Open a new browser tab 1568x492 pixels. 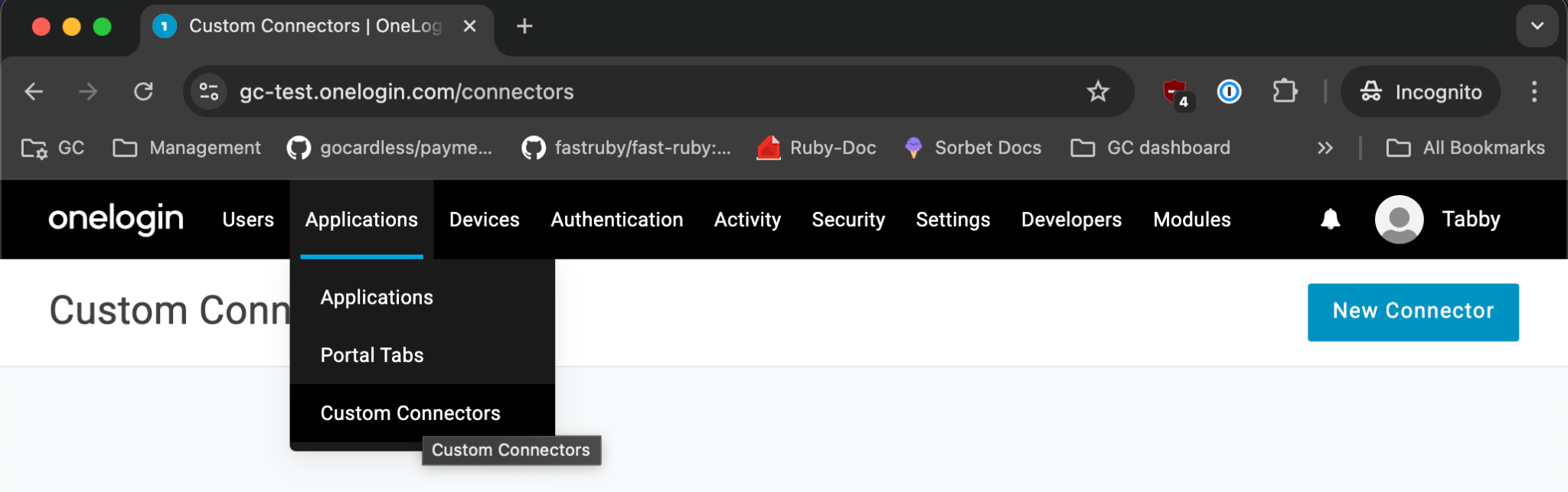(524, 26)
